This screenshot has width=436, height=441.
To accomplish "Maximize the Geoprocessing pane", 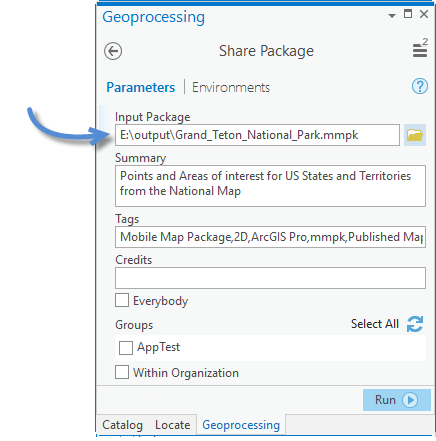I will [408, 14].
